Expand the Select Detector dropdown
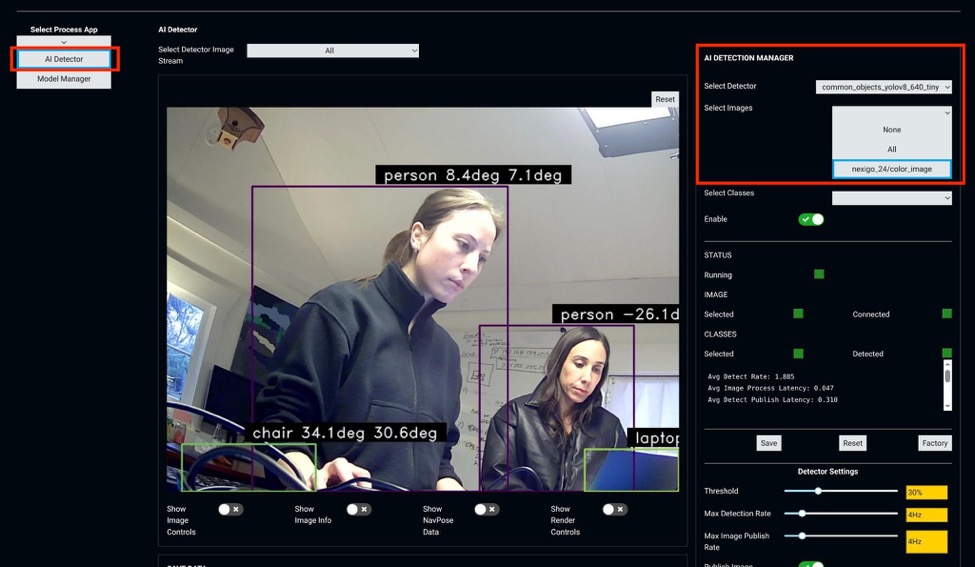The image size is (975, 567). point(883,87)
